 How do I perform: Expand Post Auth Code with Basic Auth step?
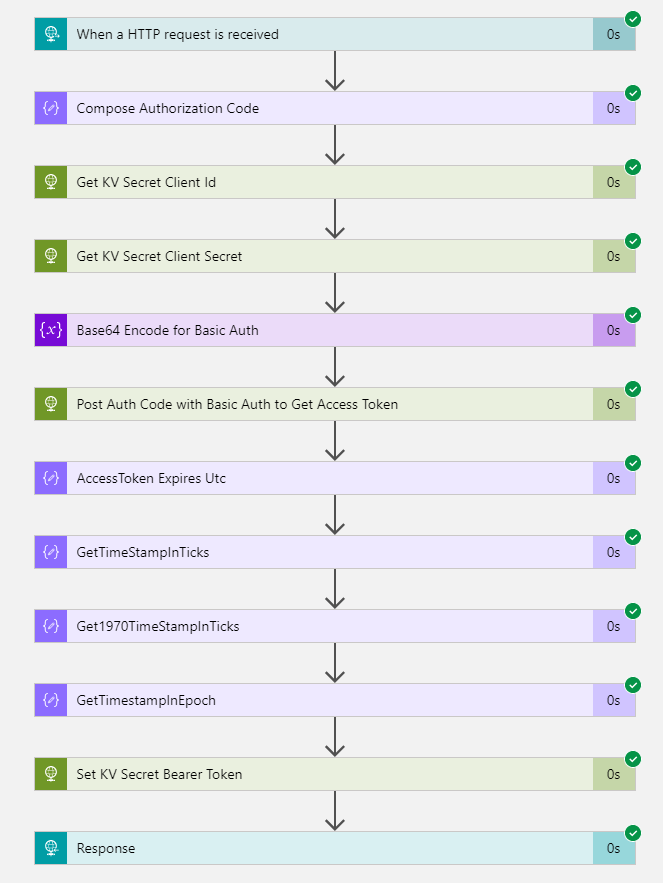tap(335, 404)
